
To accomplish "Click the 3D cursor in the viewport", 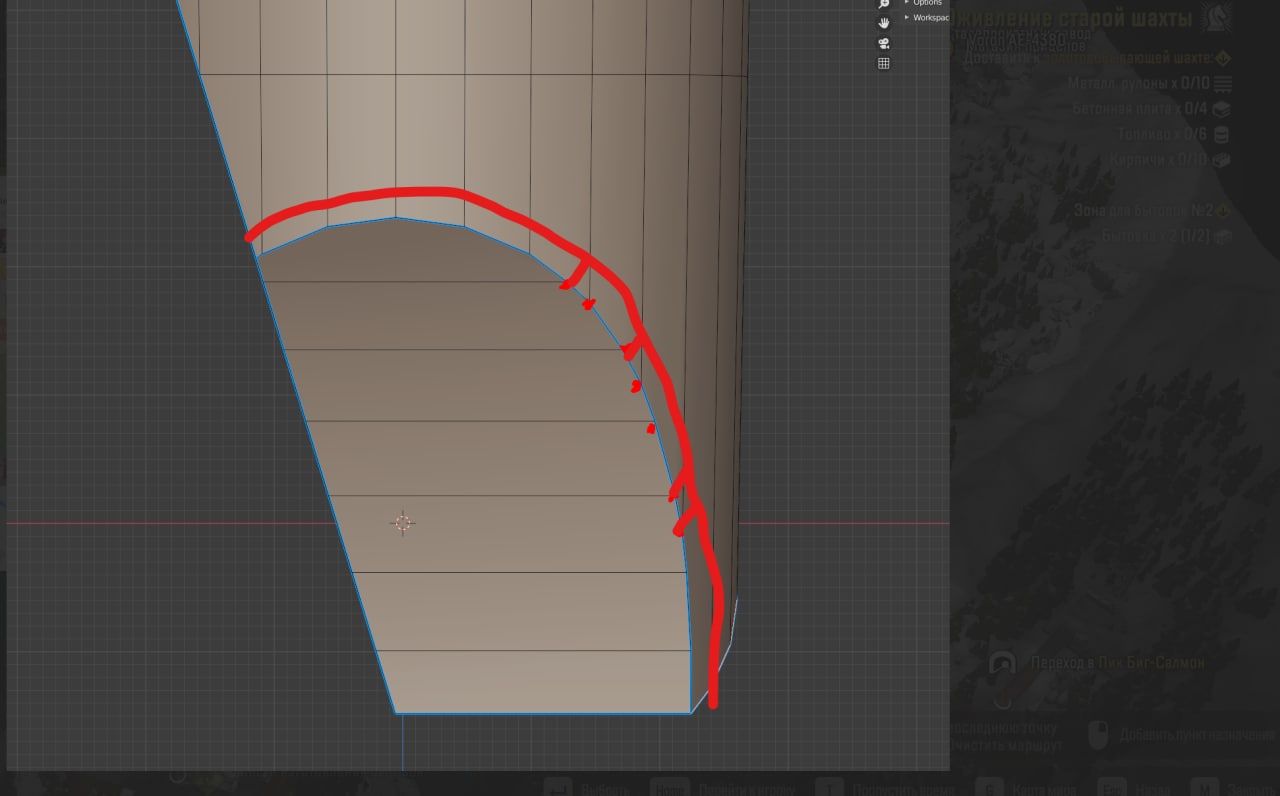I will click(x=403, y=523).
